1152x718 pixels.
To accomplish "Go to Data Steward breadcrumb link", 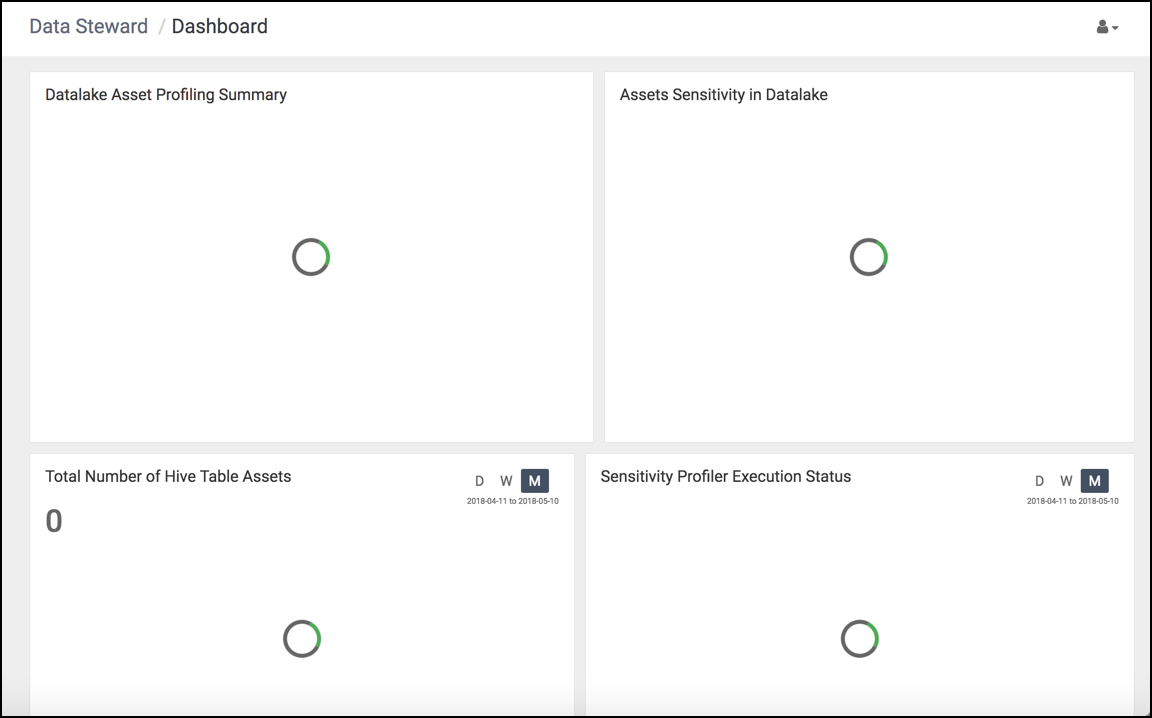I will click(x=89, y=26).
